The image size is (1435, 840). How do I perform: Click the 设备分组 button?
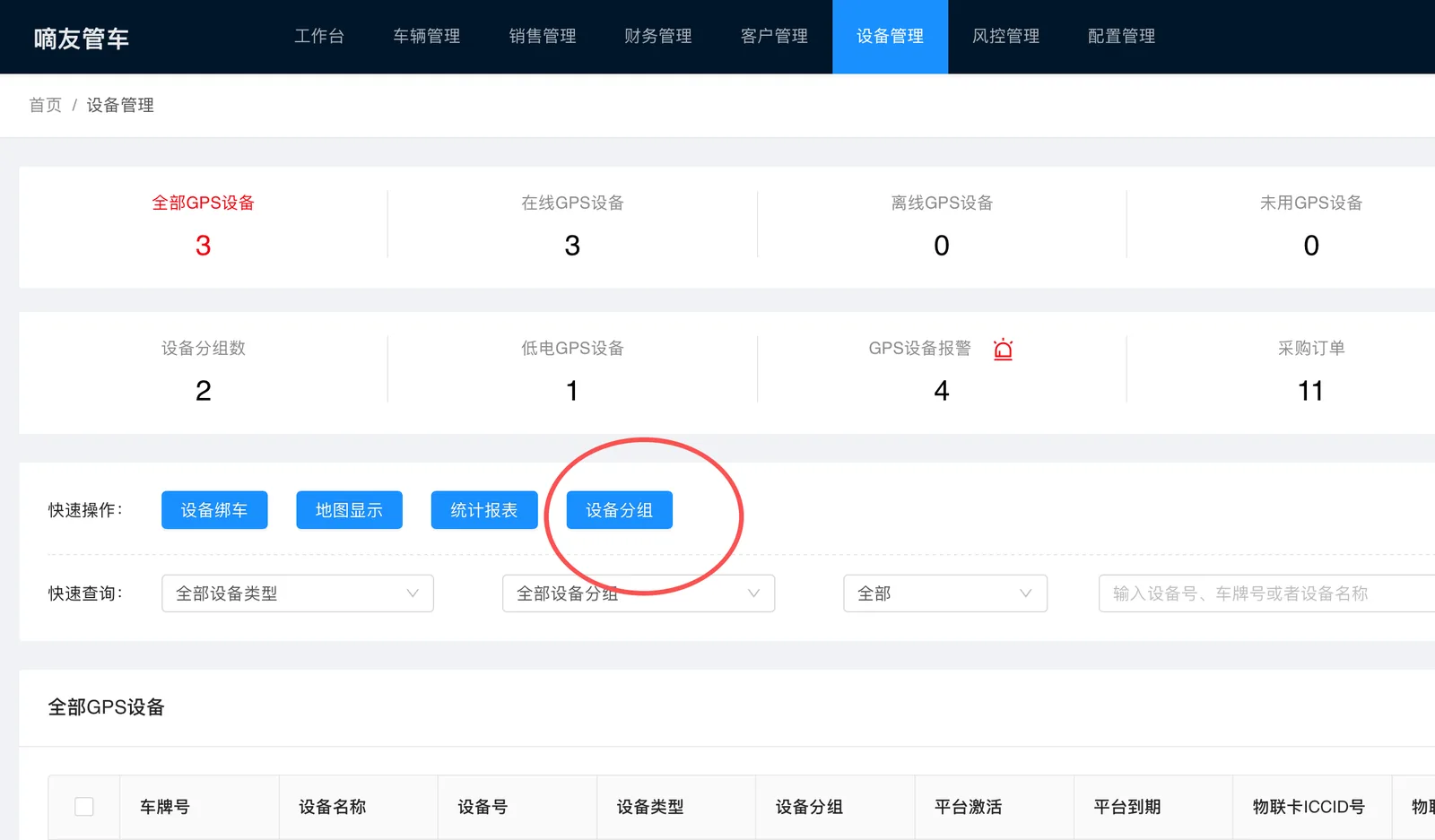coord(620,510)
